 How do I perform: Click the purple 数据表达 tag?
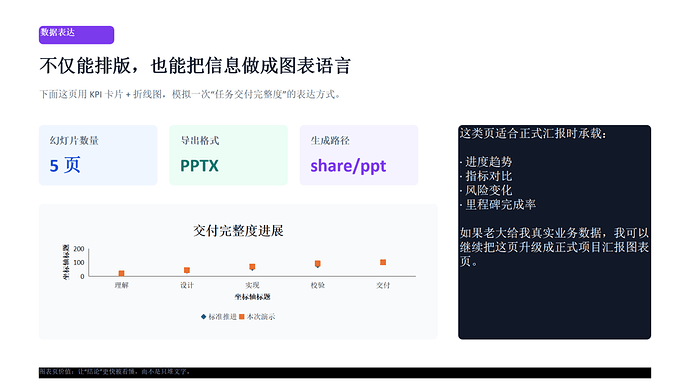point(76,35)
